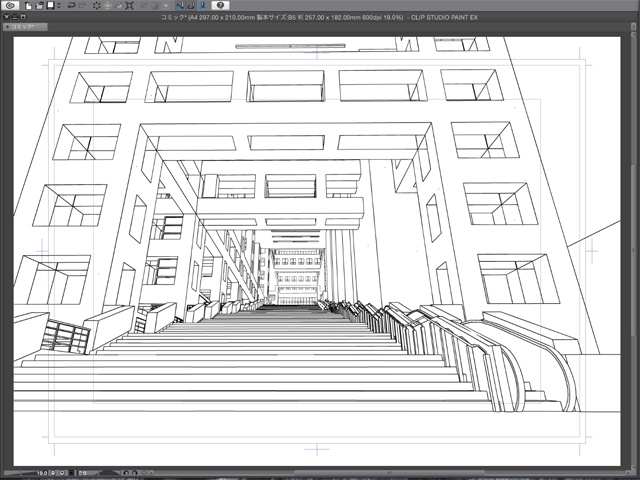Image resolution: width=640 pixels, height=480 pixels.
Task: Rotate canvas left with status bar icon
Action: tap(126, 473)
